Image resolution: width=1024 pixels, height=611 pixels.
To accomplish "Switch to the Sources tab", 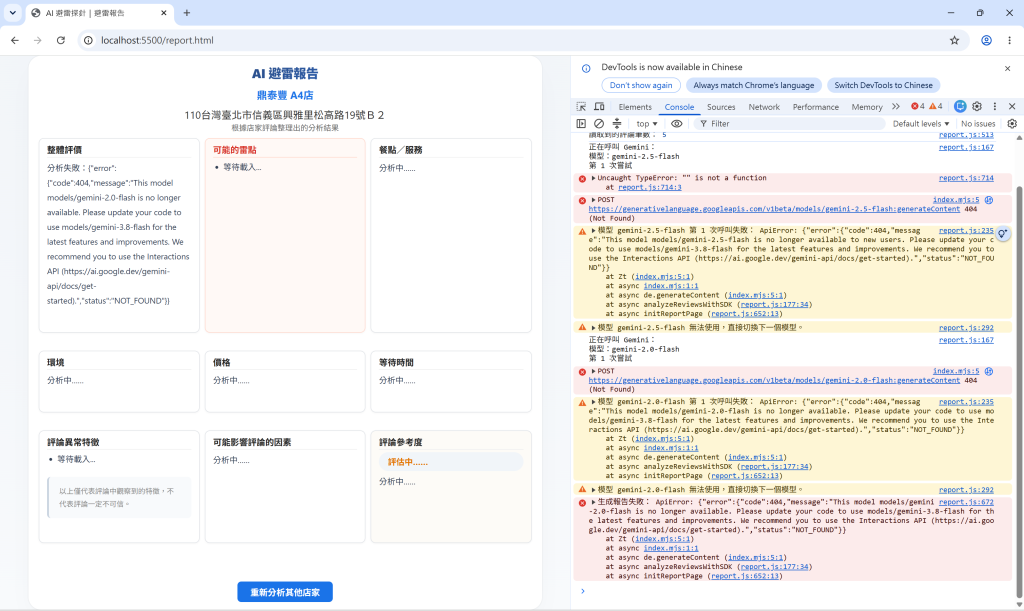I will point(721,107).
